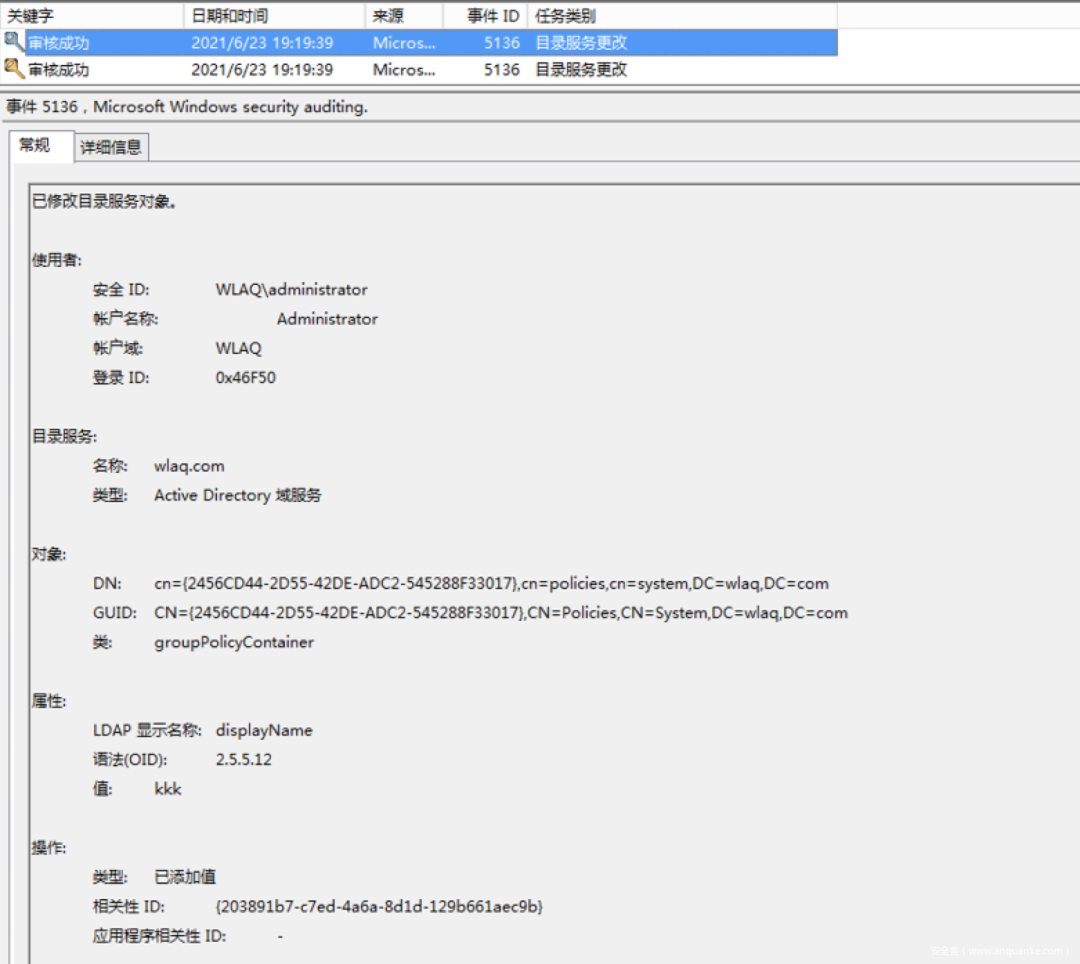Click the 应用程序相关性 ID label

tap(159, 936)
